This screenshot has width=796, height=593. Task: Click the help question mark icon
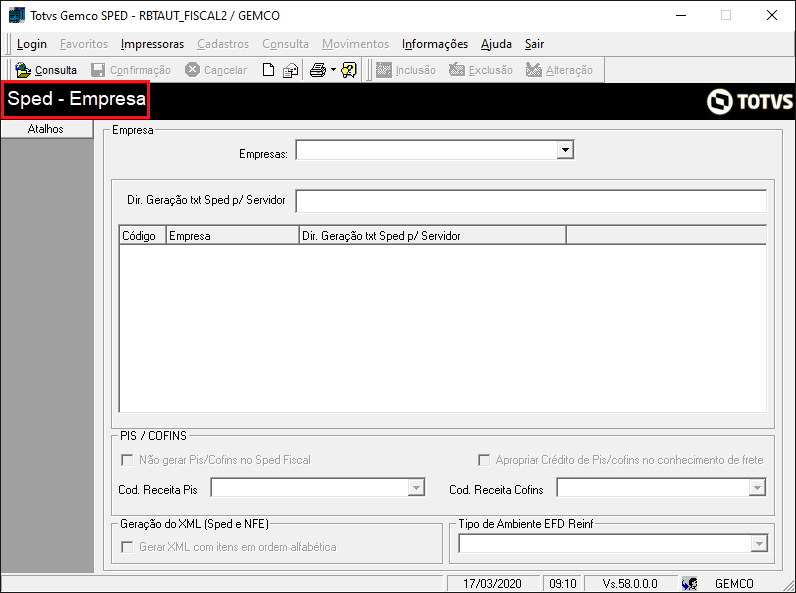pos(349,70)
